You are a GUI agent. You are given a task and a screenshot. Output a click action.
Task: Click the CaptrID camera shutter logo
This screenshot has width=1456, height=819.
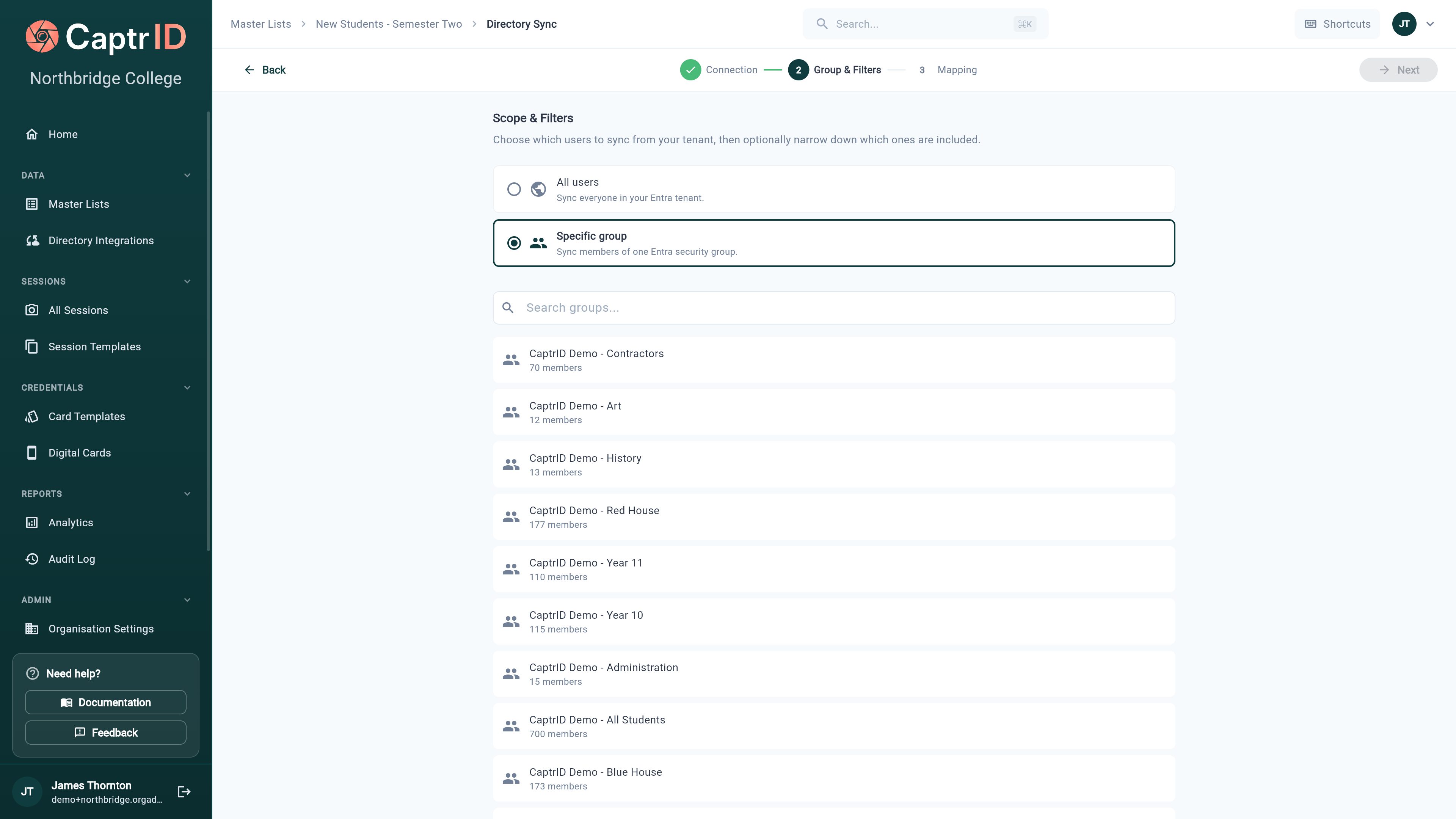point(42,37)
